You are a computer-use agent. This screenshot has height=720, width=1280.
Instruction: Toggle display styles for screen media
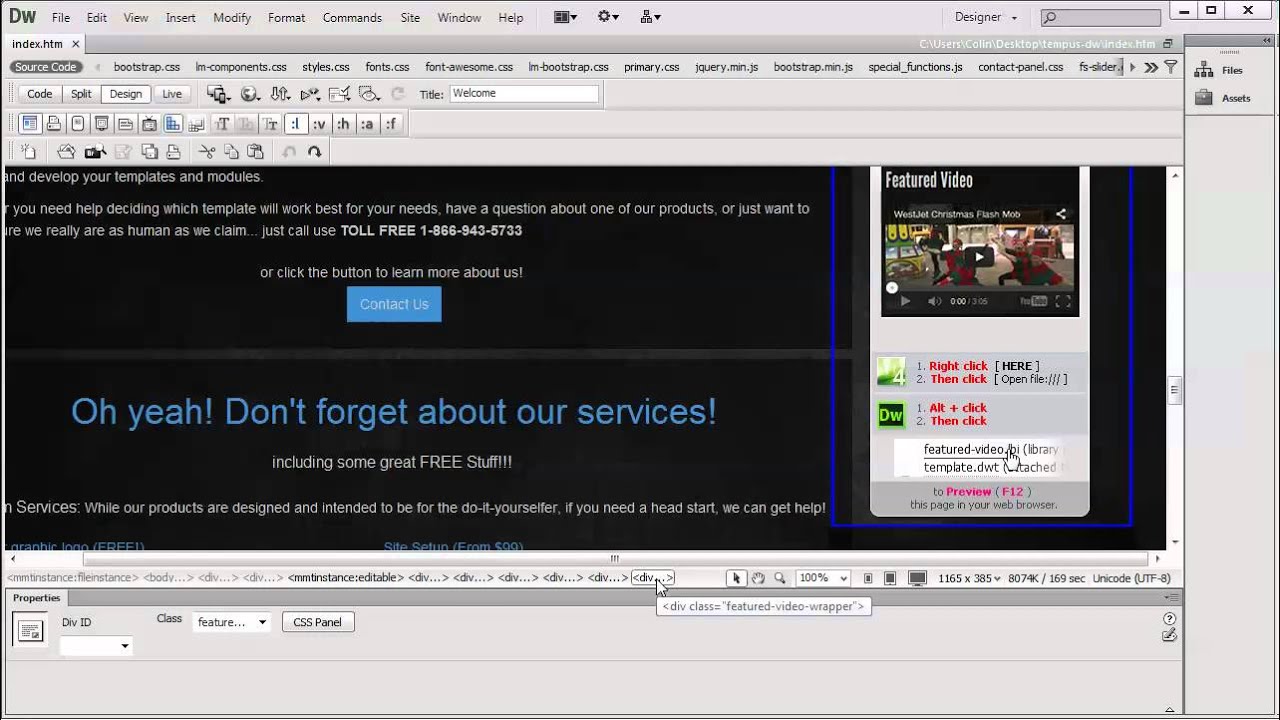(x=30, y=124)
